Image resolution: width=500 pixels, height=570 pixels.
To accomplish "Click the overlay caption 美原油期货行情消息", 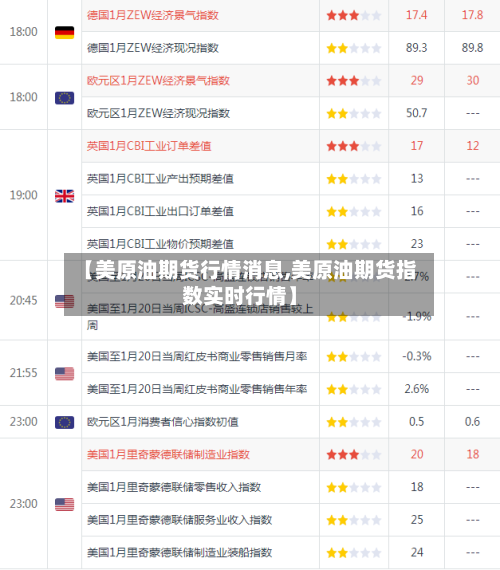I will coord(189,270).
